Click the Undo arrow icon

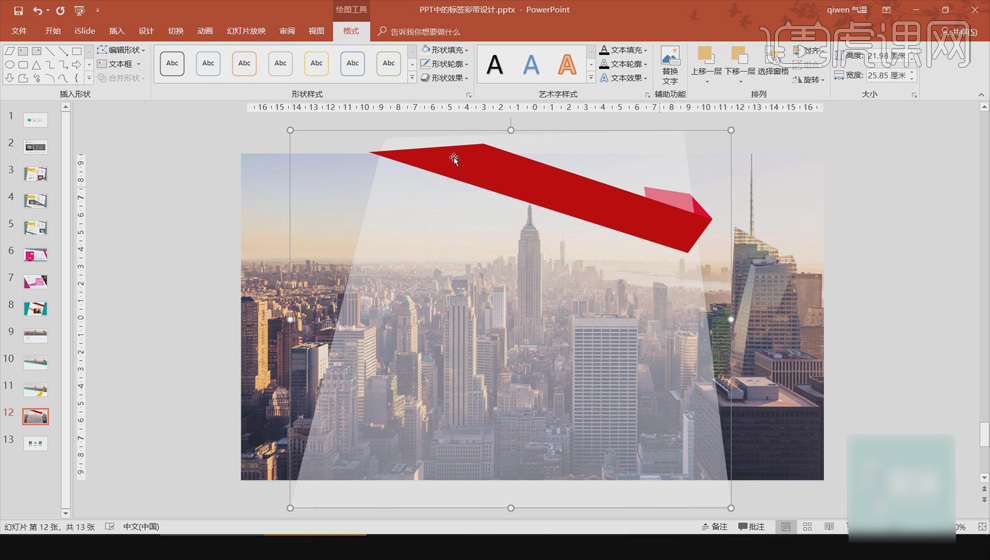pos(37,11)
